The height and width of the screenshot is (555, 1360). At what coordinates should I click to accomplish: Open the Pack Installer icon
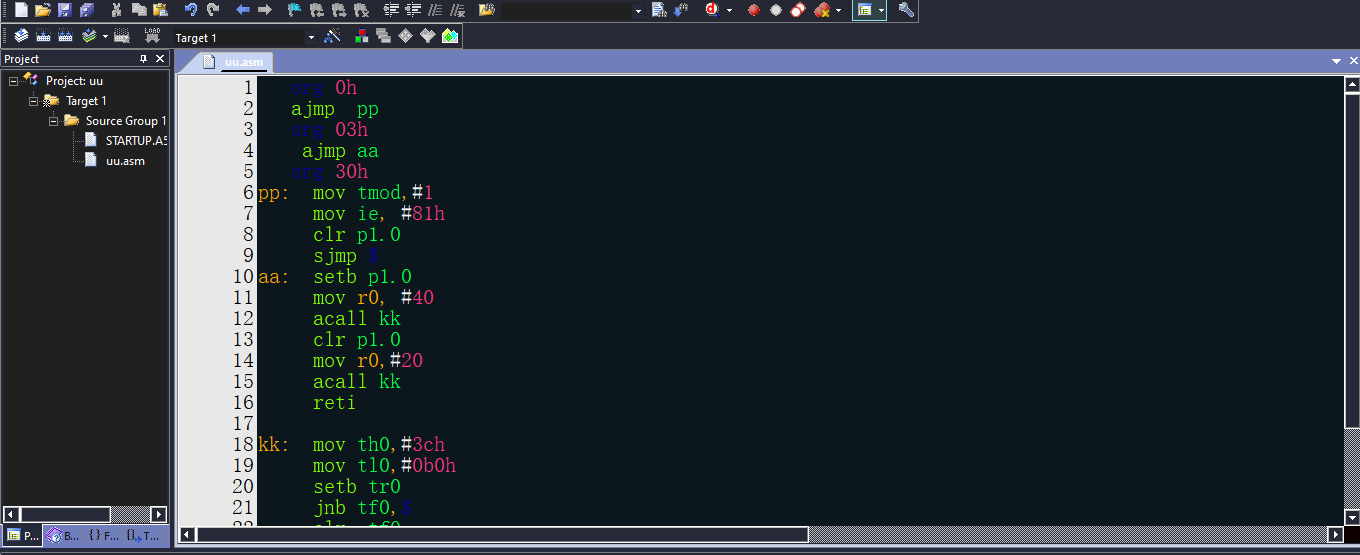click(x=450, y=36)
